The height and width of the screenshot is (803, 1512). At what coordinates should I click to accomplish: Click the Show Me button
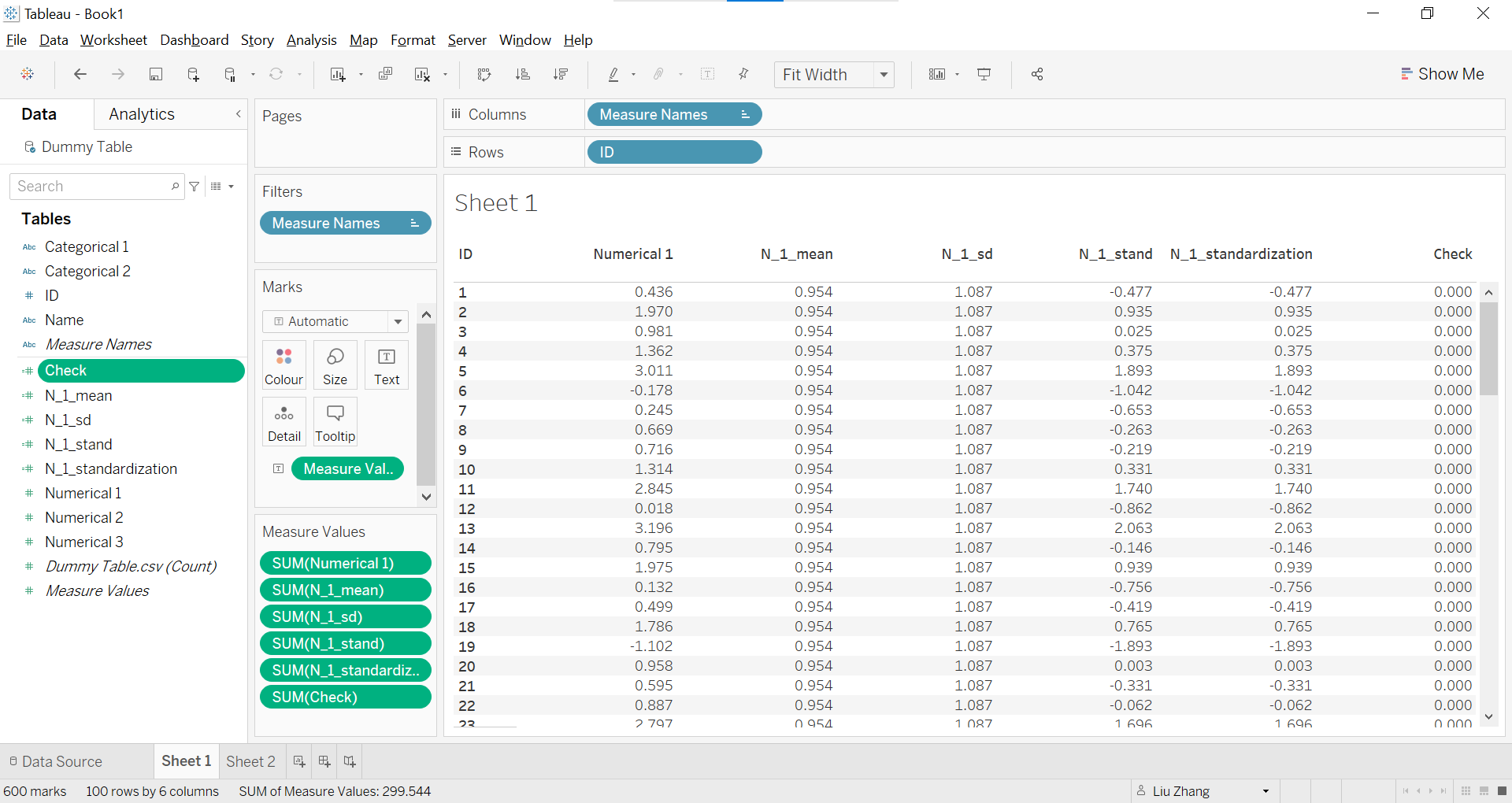click(1443, 74)
